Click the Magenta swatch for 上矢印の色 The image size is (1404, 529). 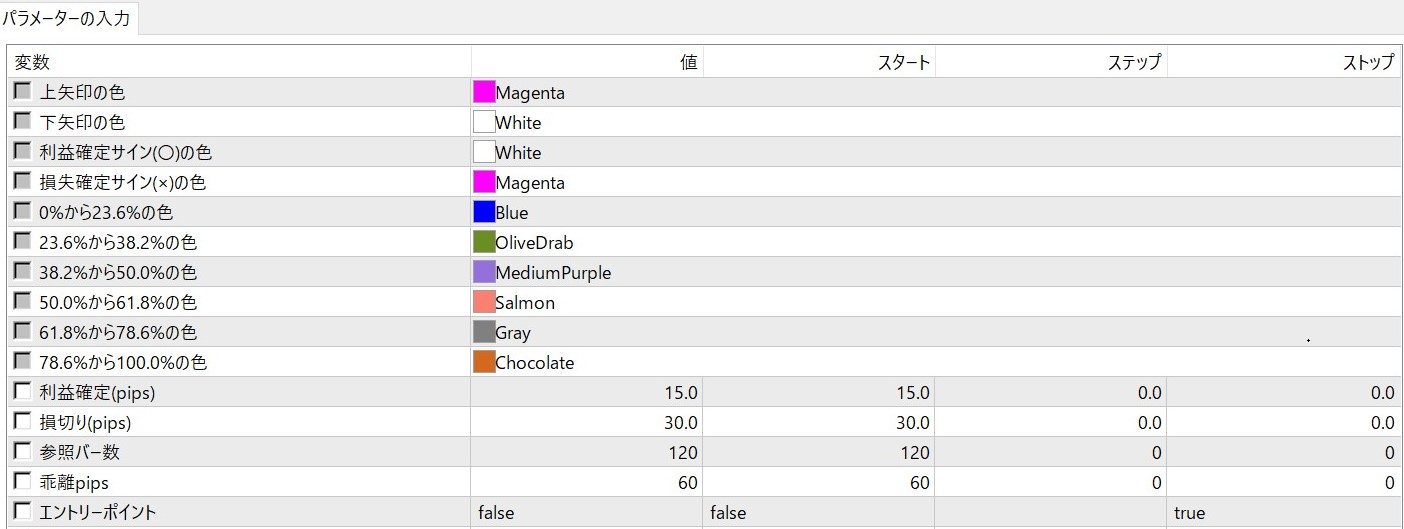484,93
